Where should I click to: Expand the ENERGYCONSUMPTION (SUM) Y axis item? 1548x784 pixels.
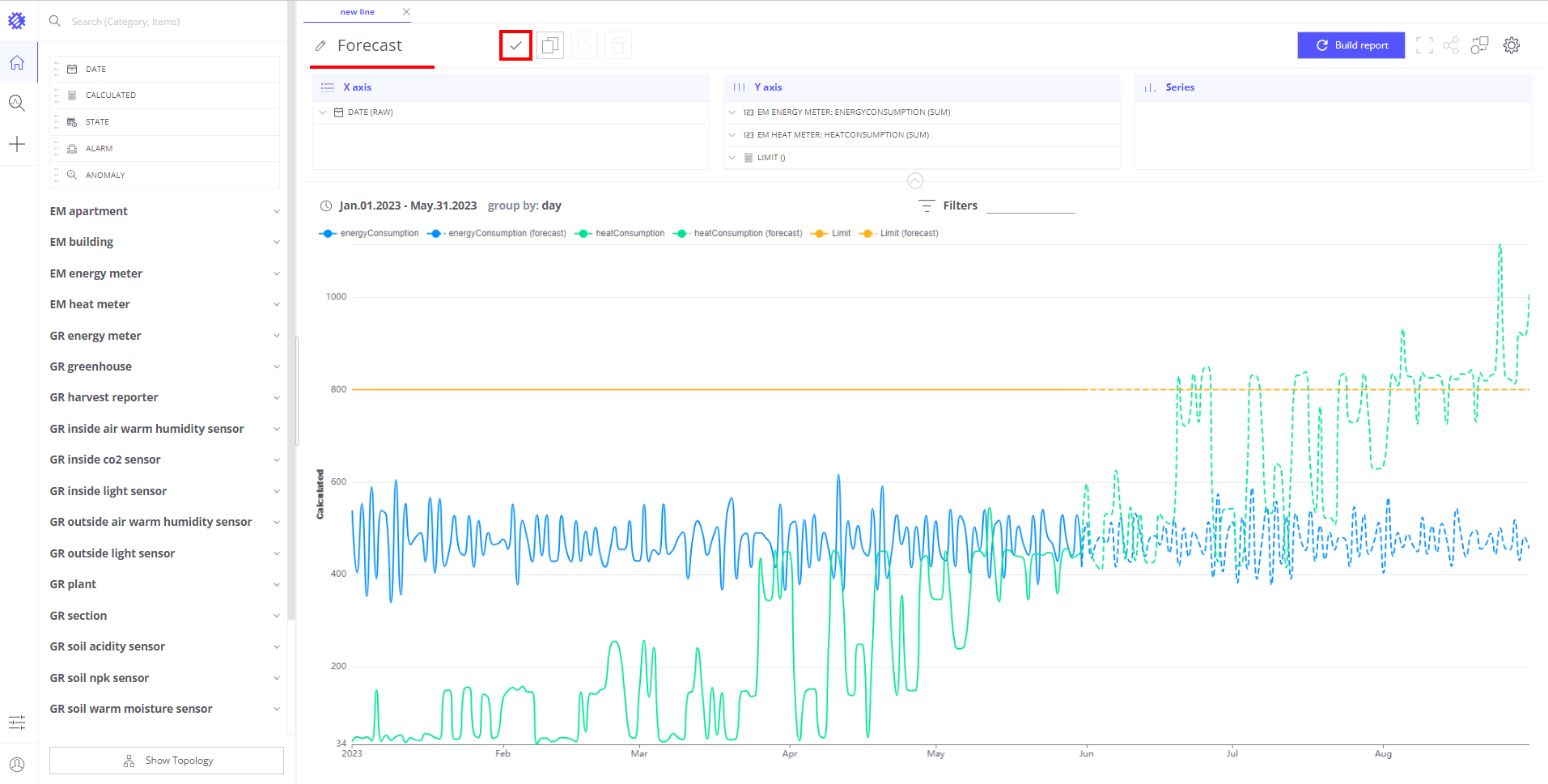732,112
